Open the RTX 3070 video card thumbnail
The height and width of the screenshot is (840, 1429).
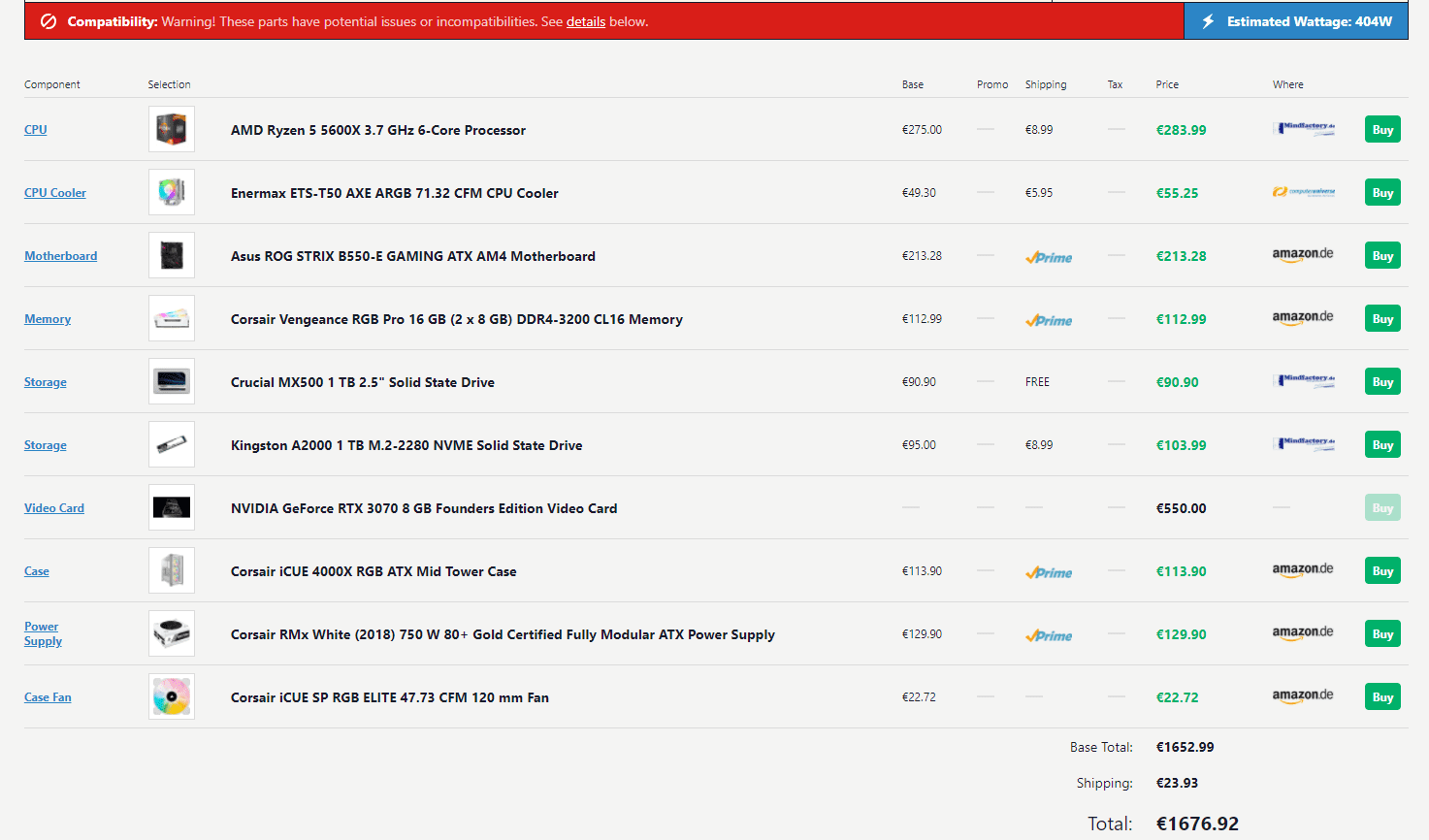[172, 507]
